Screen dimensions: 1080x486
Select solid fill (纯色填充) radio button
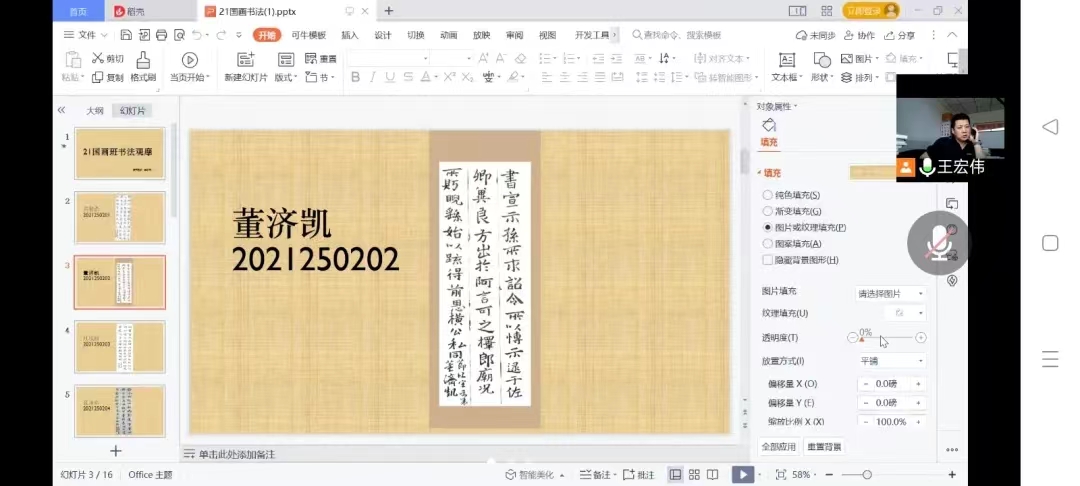pyautogui.click(x=767, y=195)
